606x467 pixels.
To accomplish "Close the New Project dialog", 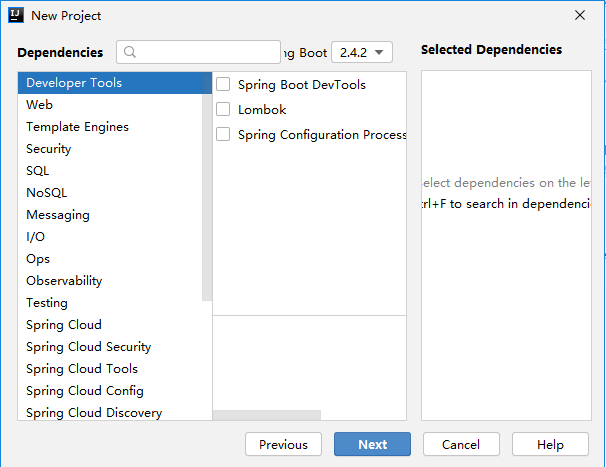I will click(x=580, y=16).
